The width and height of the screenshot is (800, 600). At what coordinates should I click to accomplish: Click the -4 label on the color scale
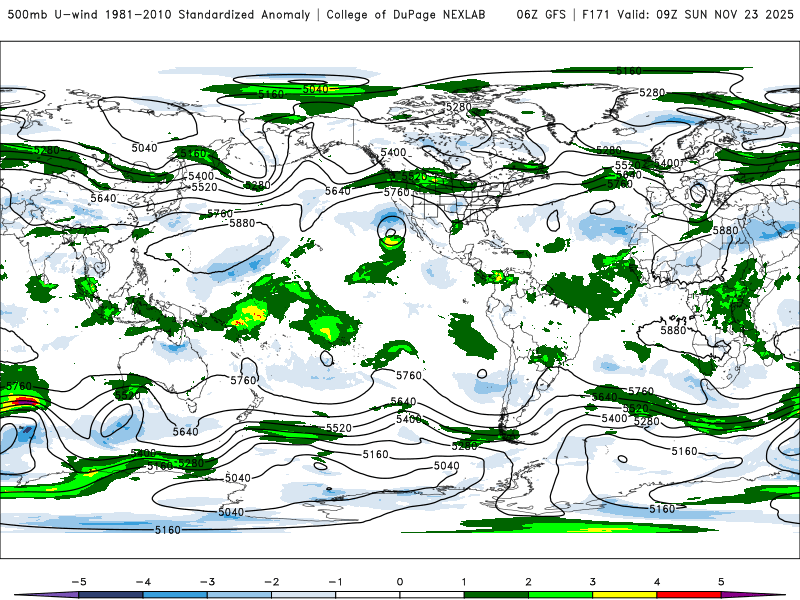point(143,582)
